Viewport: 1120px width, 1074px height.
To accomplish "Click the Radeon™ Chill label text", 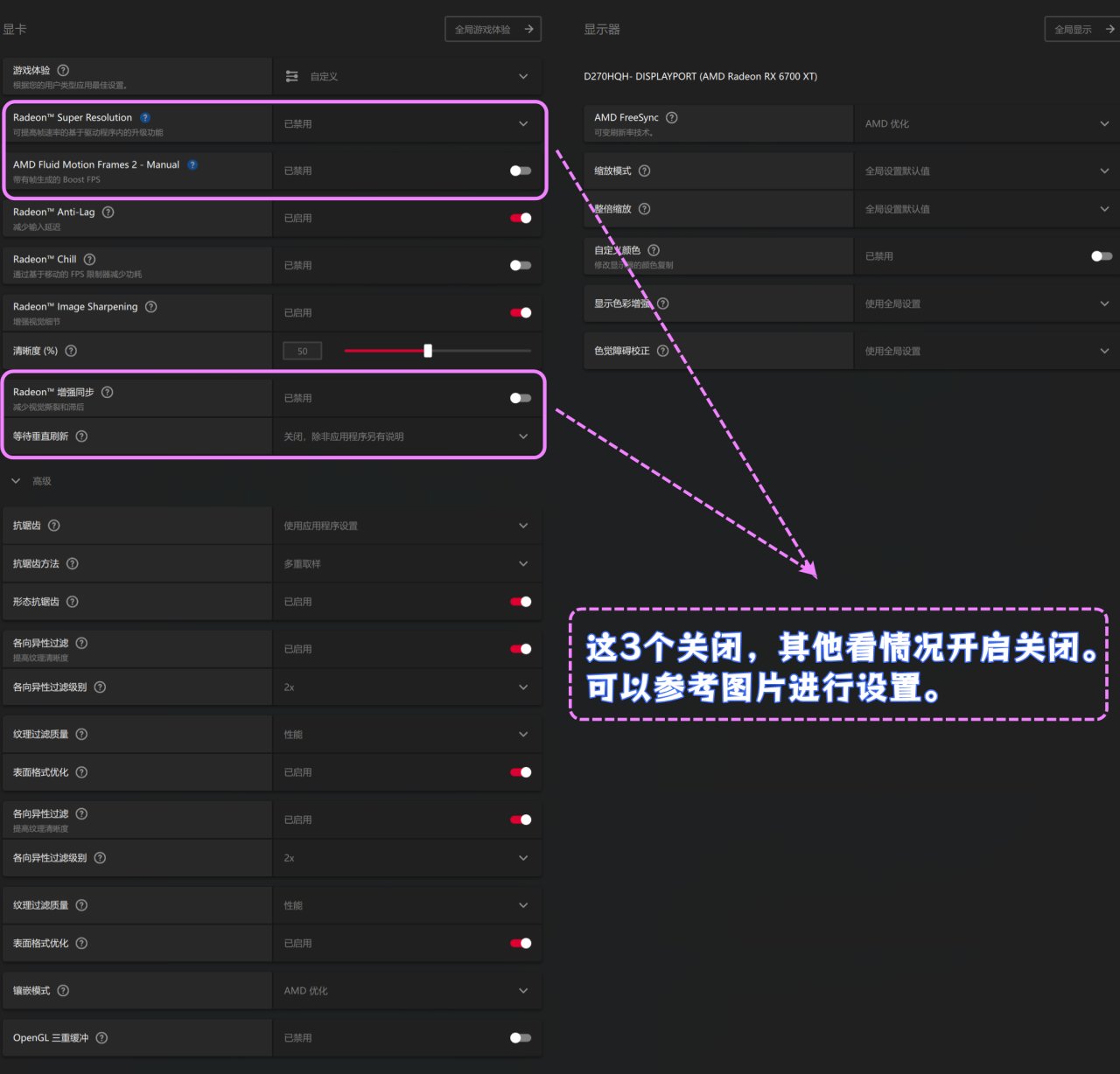I will pyautogui.click(x=45, y=259).
